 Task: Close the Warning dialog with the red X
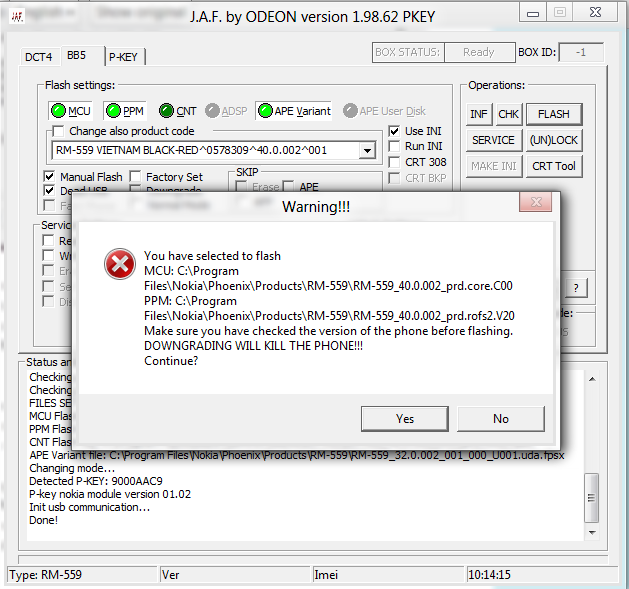click(536, 202)
